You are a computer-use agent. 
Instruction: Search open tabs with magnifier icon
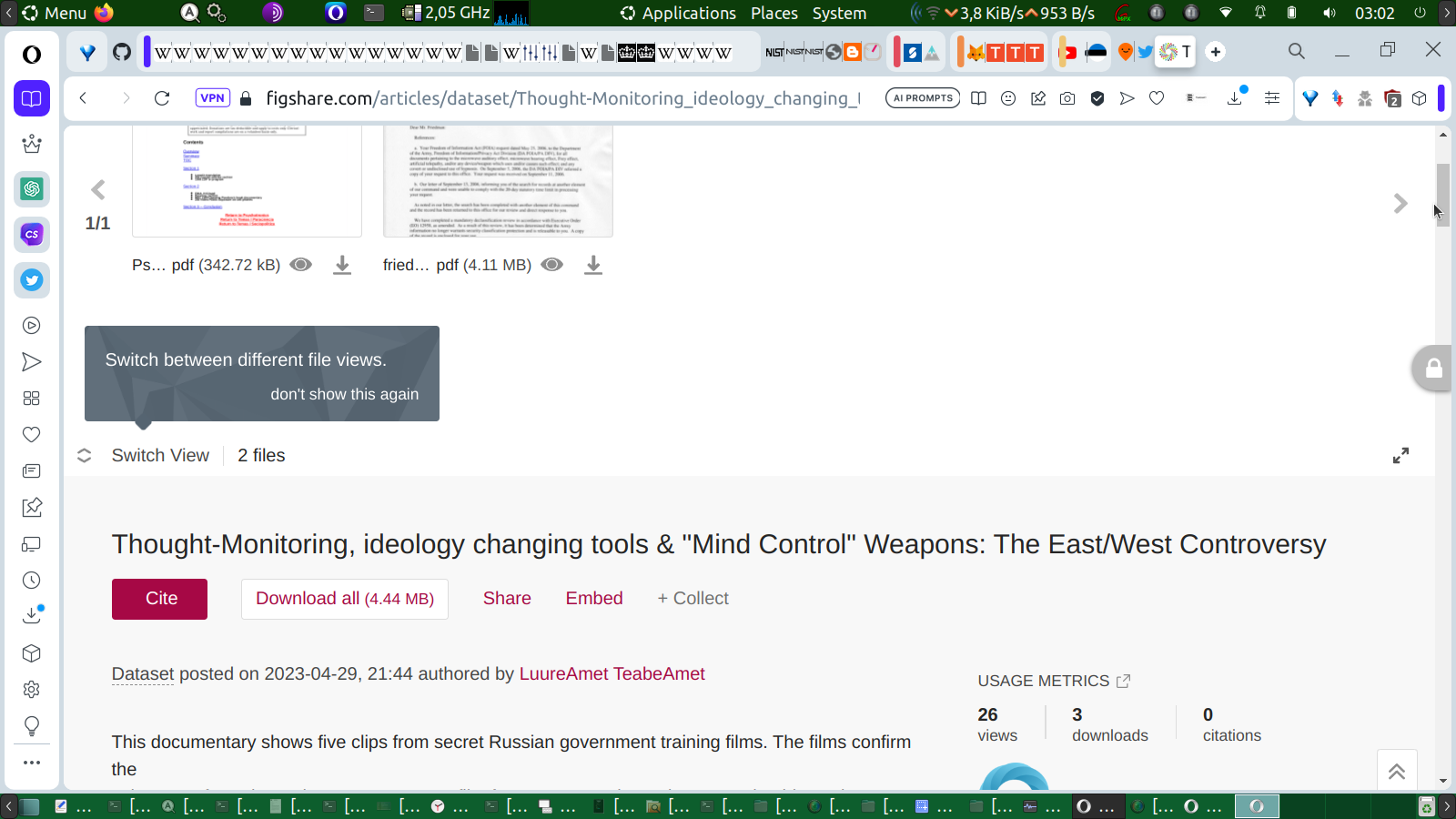(x=1297, y=51)
